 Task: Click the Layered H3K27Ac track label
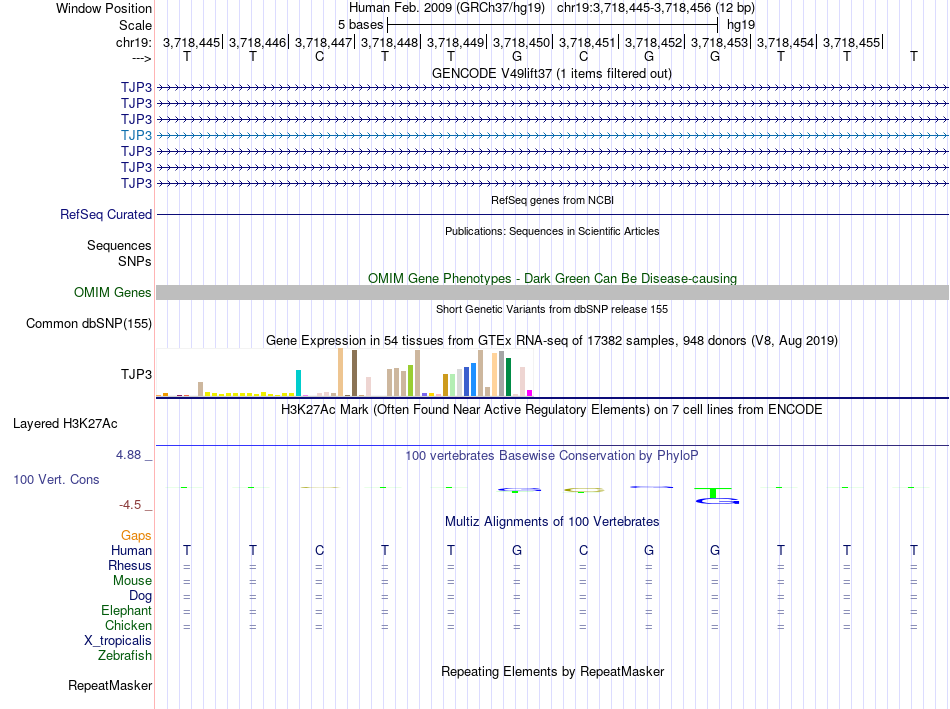(x=65, y=424)
